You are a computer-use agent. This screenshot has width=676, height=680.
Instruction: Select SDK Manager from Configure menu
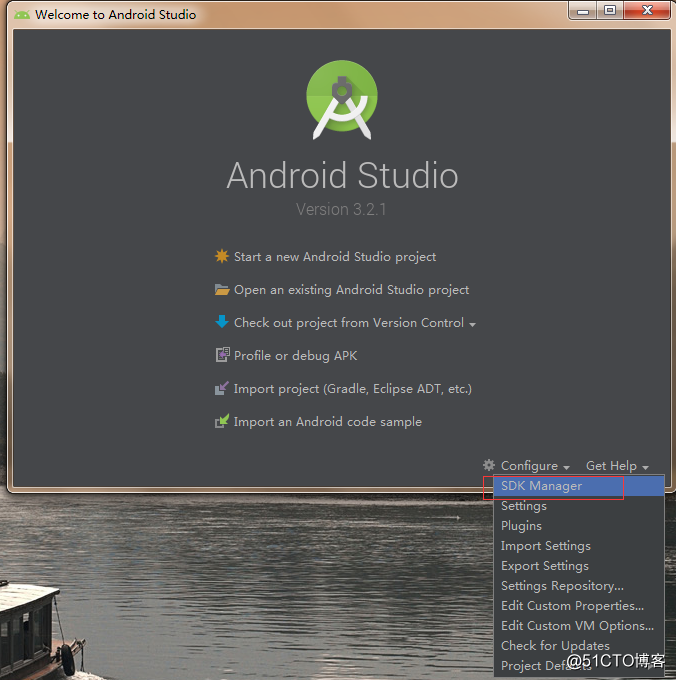pyautogui.click(x=579, y=486)
